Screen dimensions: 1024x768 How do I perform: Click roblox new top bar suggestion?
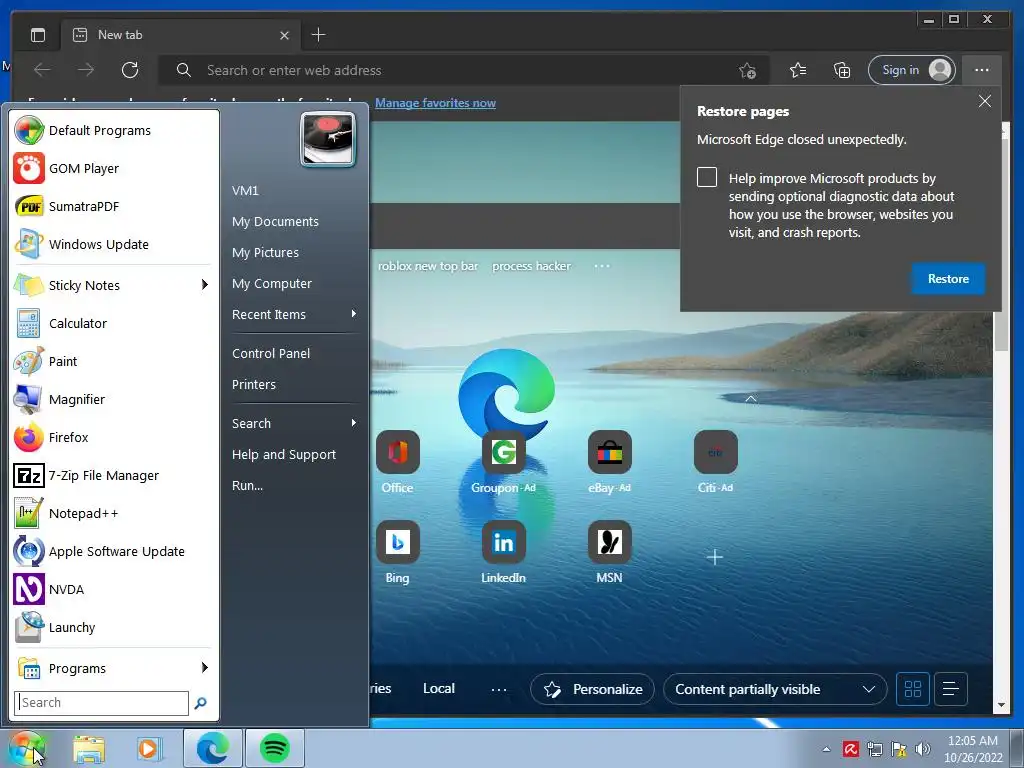pos(428,266)
